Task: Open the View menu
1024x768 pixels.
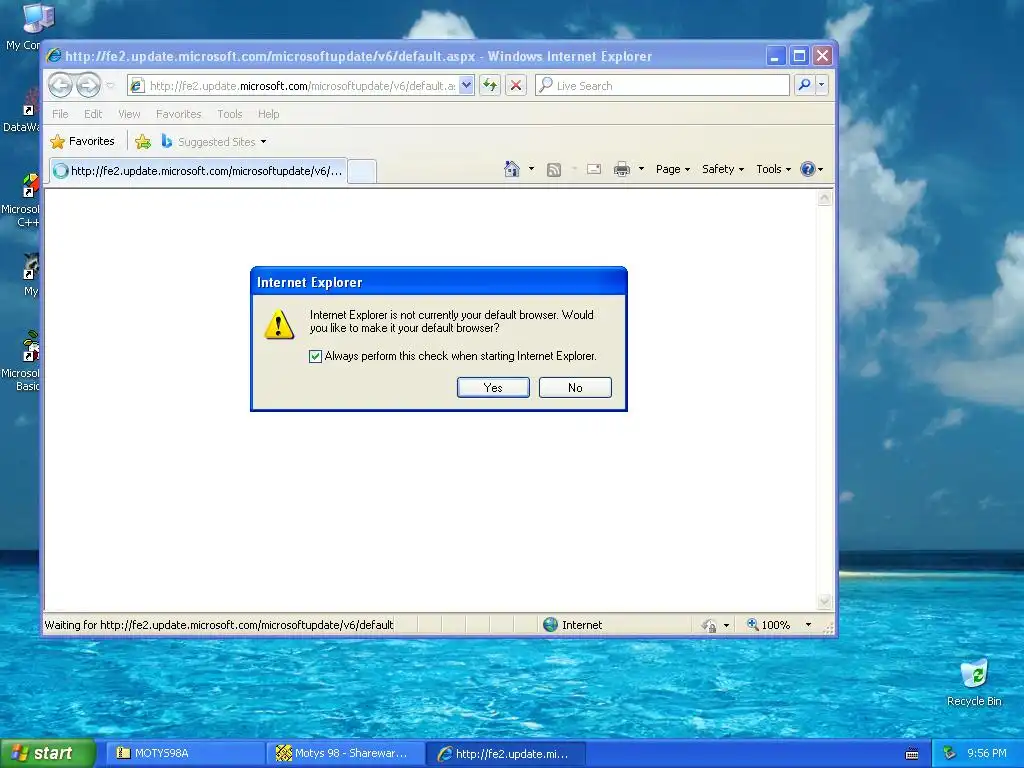Action: pyautogui.click(x=129, y=114)
